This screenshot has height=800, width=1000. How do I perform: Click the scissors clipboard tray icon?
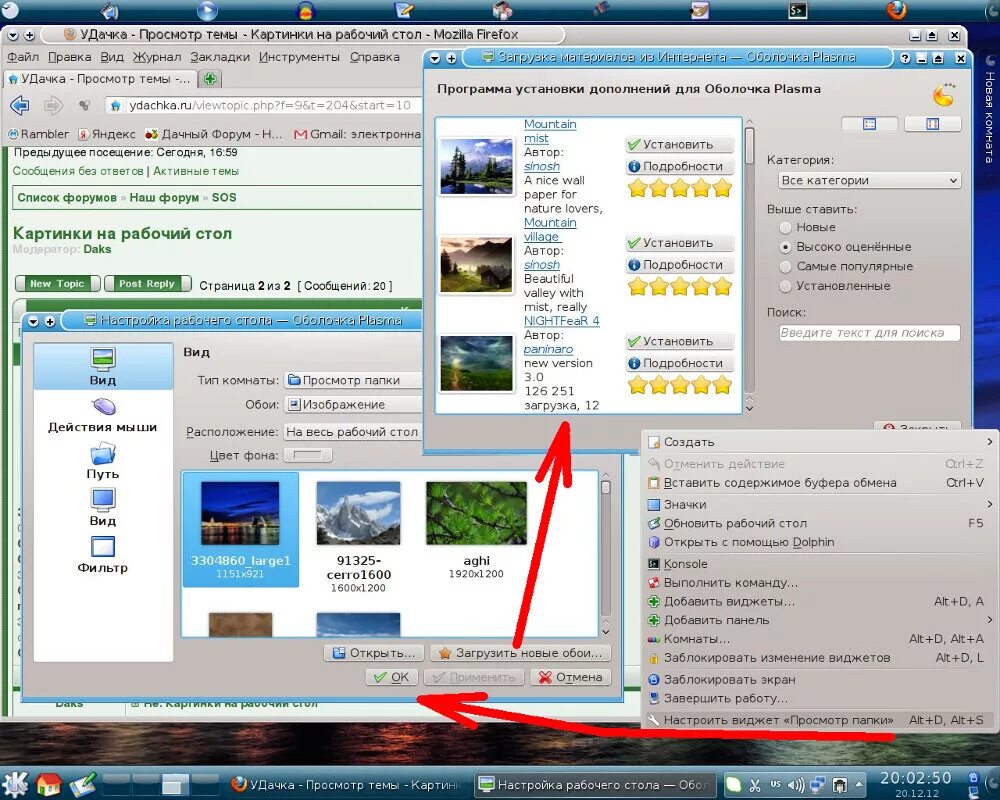754,785
